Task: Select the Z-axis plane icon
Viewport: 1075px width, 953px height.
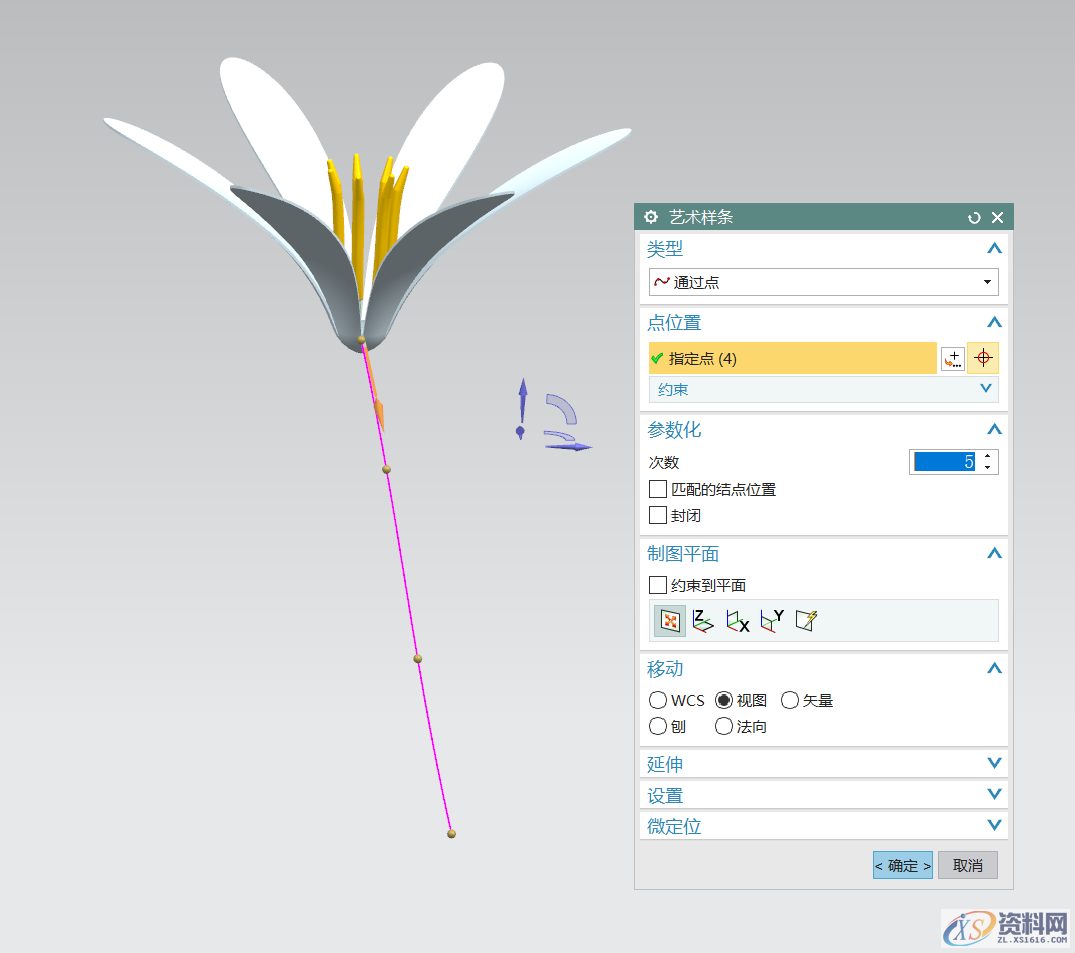Action: pyautogui.click(x=703, y=621)
